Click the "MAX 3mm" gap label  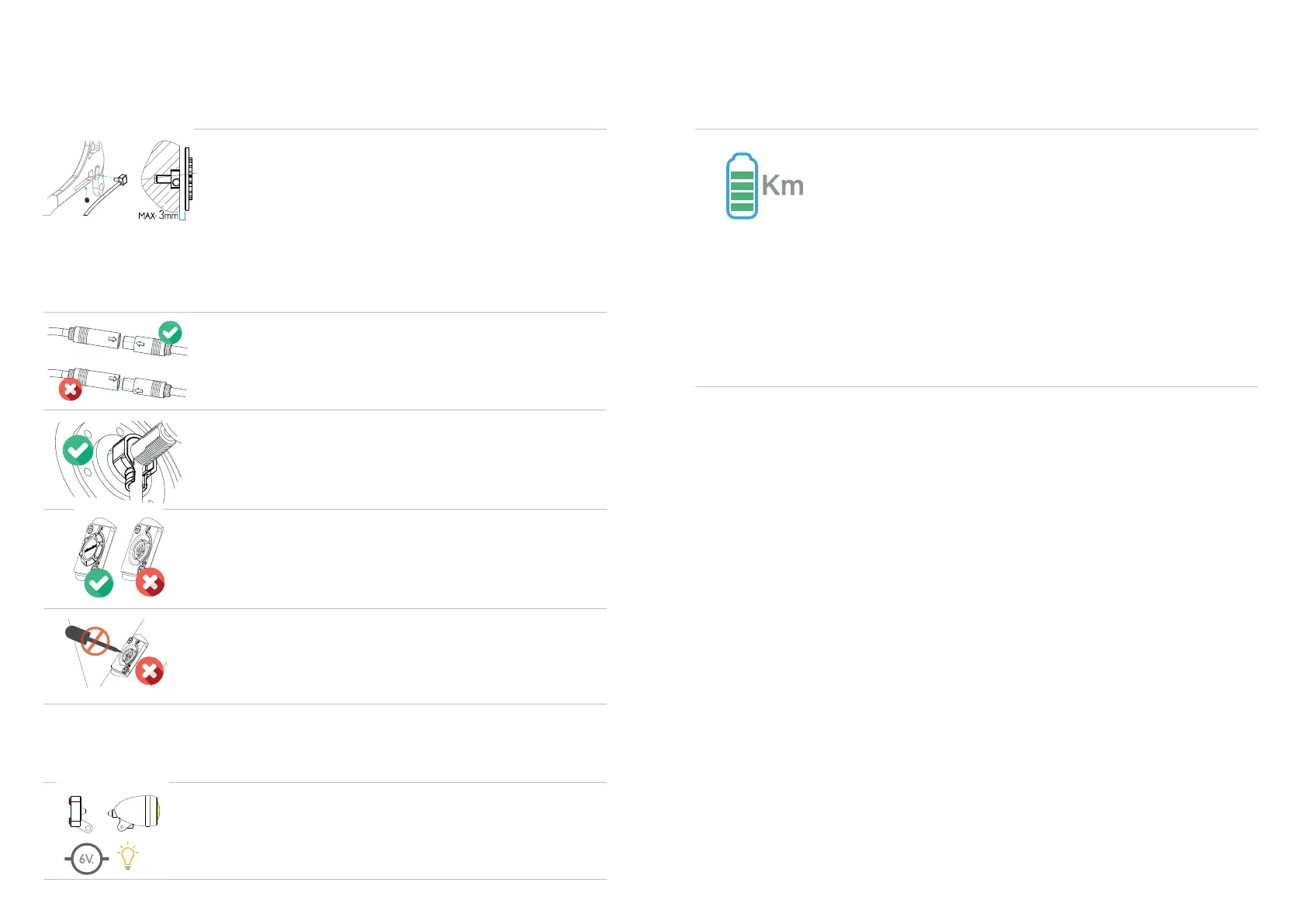(158, 215)
